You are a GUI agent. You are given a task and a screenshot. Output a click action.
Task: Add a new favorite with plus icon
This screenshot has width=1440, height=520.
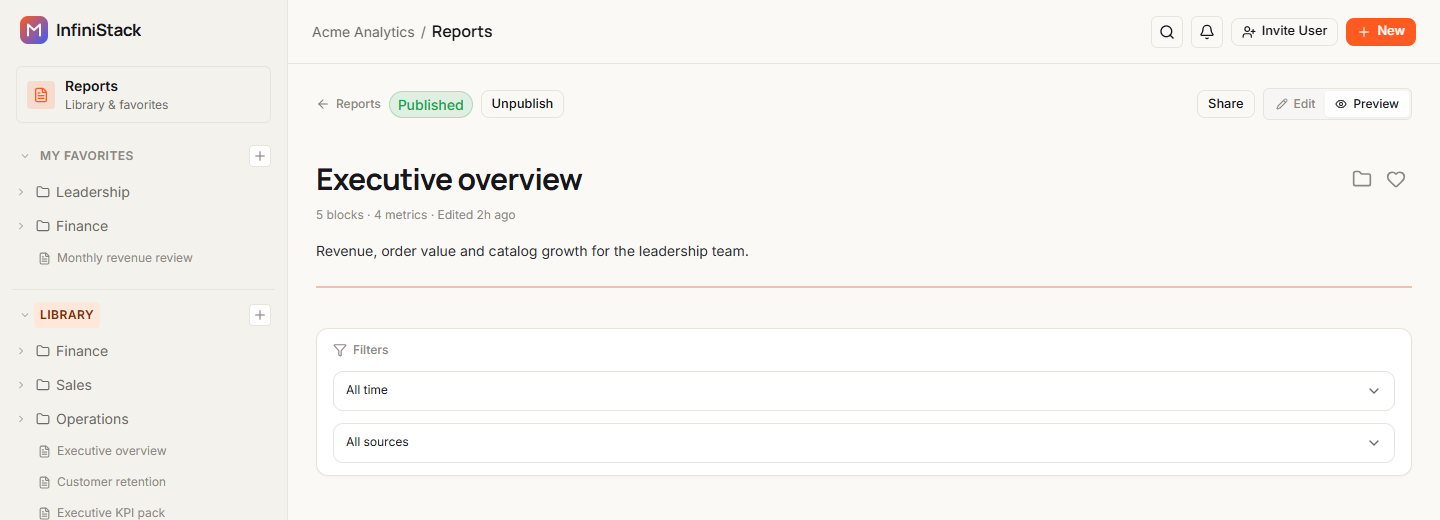tap(260, 156)
